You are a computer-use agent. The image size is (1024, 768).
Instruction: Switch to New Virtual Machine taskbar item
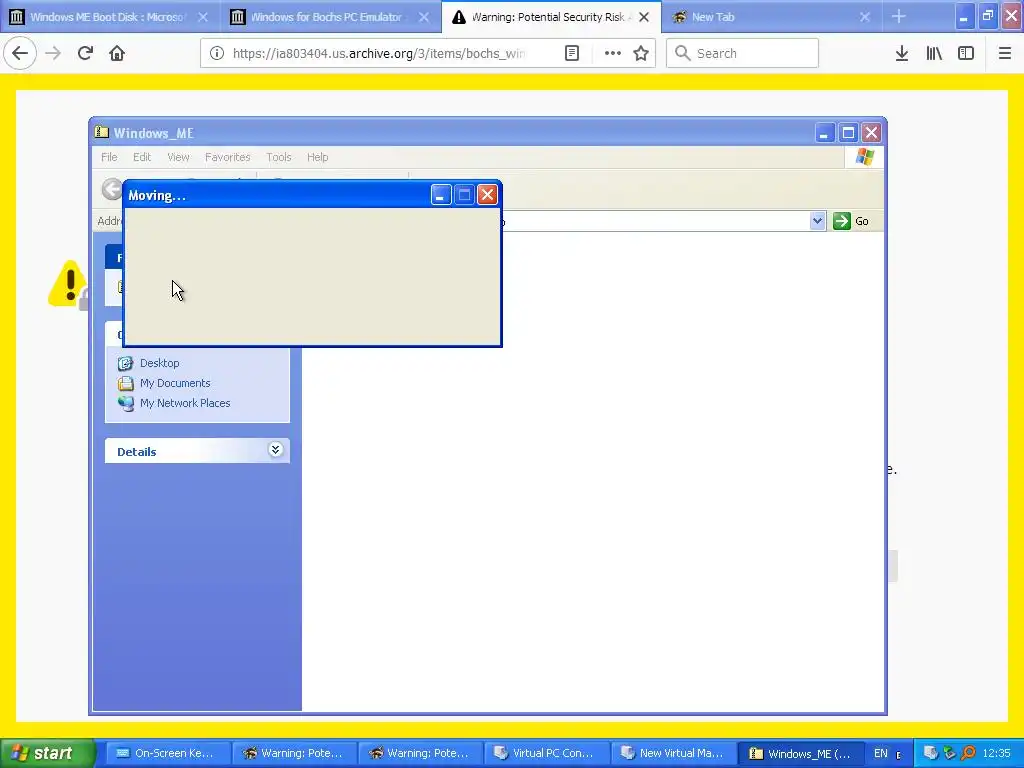673,753
